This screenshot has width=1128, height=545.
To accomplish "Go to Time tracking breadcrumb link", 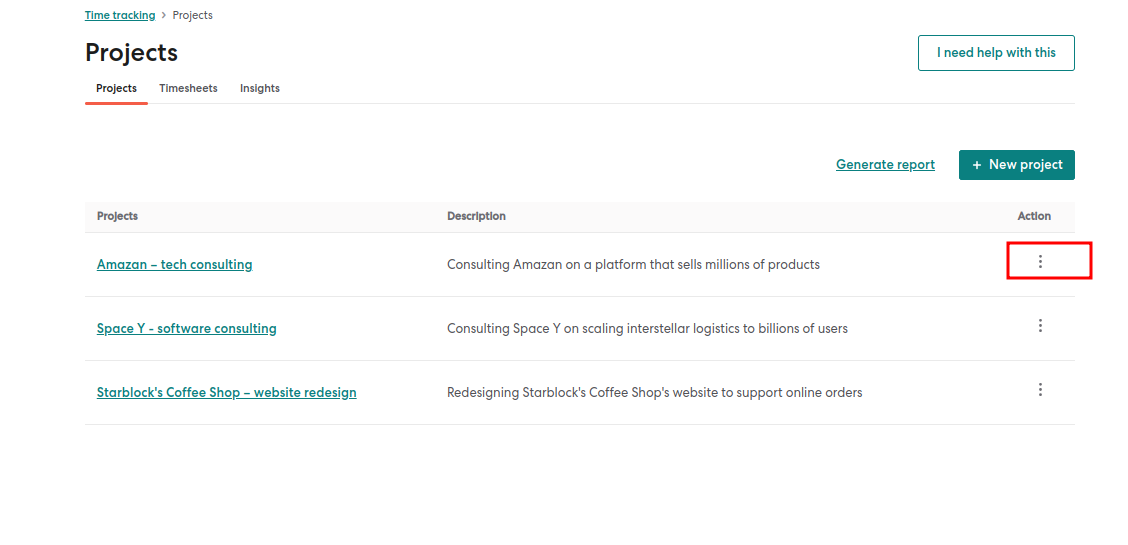I will coord(120,16).
